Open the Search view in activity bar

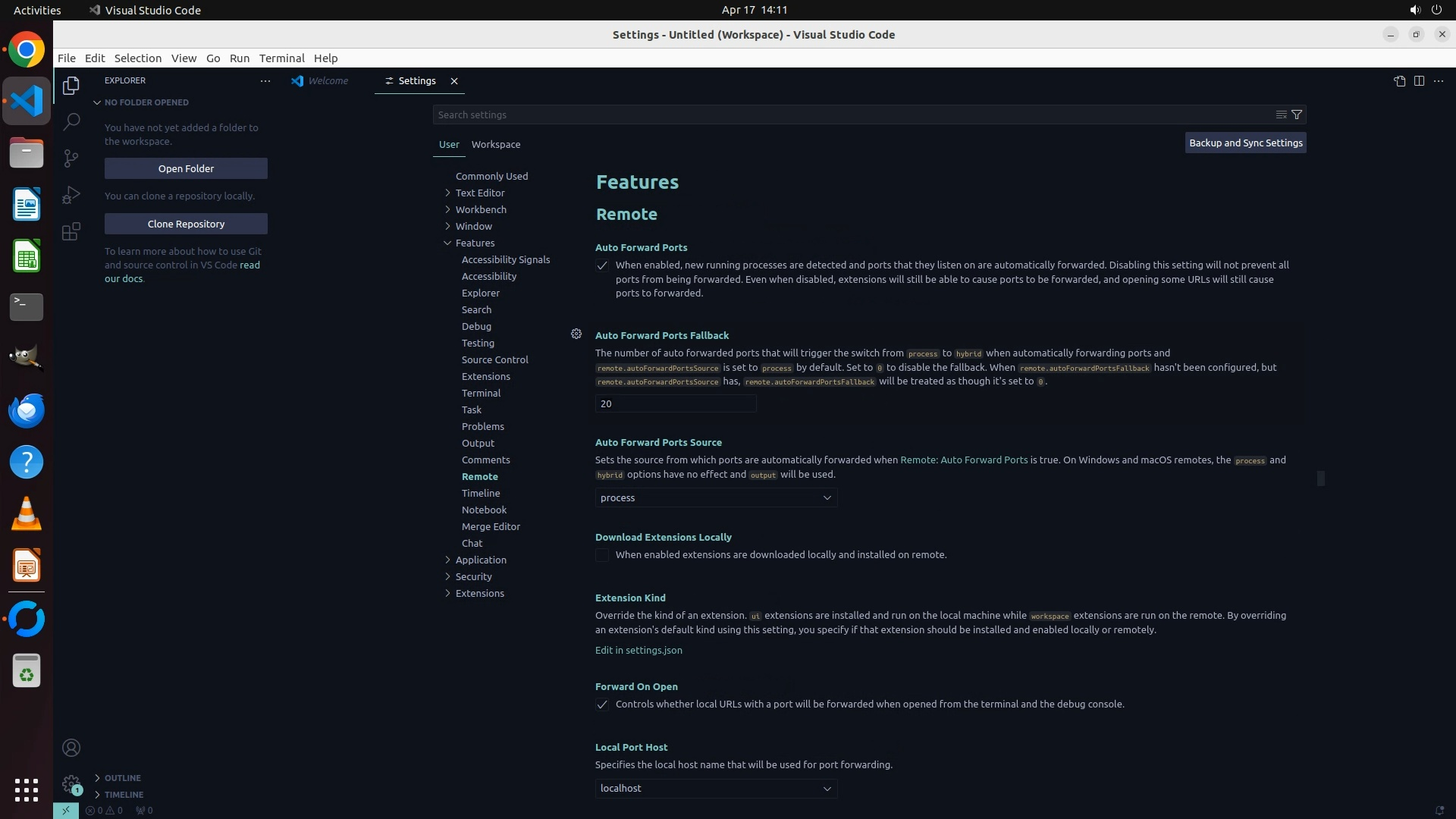(71, 121)
